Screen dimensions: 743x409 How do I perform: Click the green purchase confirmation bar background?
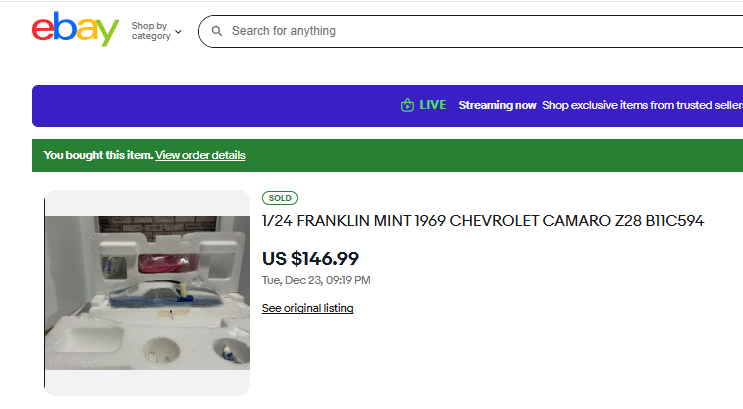[500, 155]
